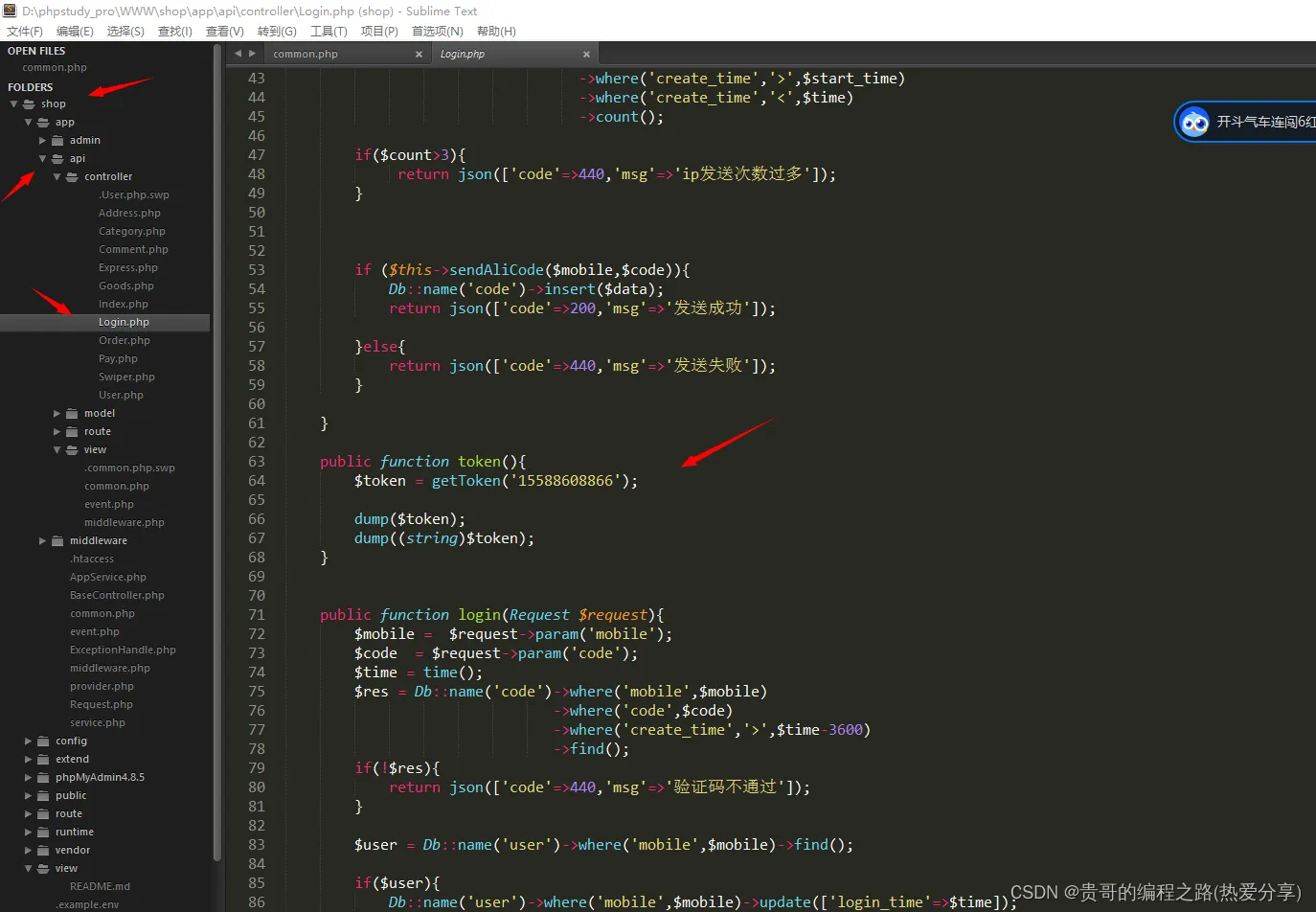Expand the extend folder

tap(28, 759)
